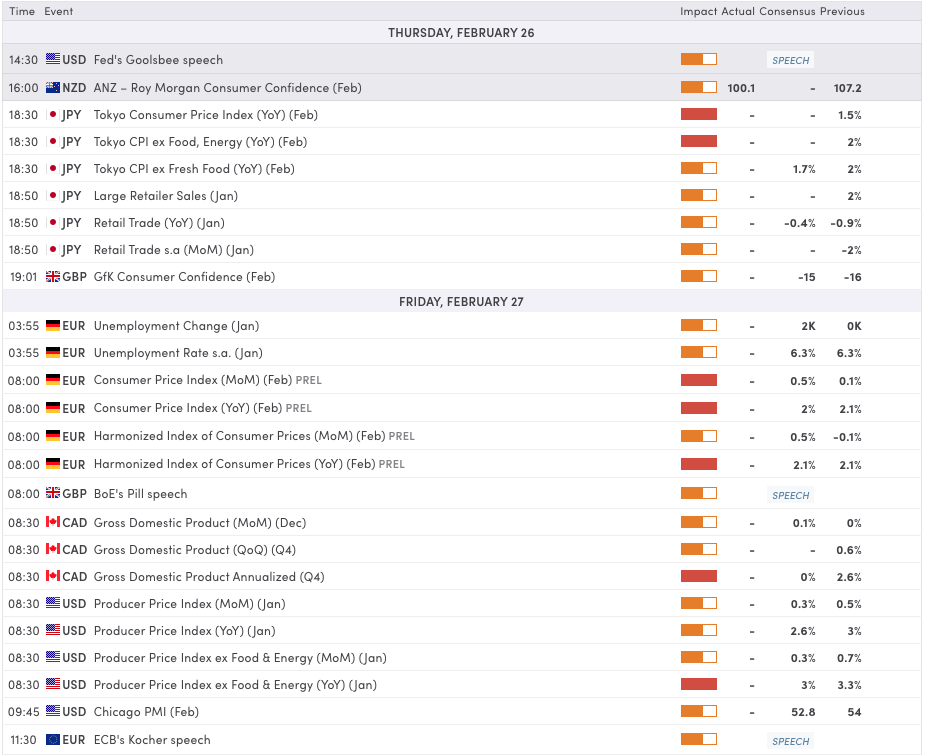The image size is (927, 756).
Task: Click the US flag beside Chicago PMI event
Action: 55,711
